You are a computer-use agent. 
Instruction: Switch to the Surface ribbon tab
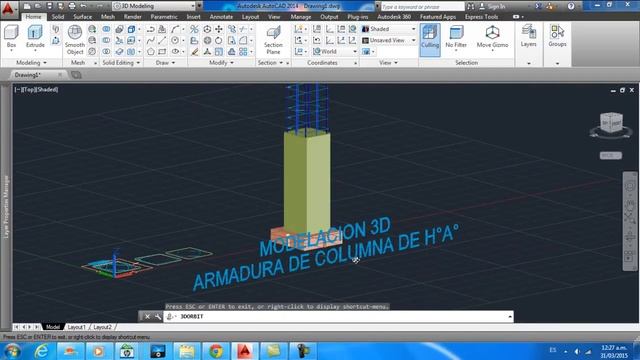pos(82,17)
